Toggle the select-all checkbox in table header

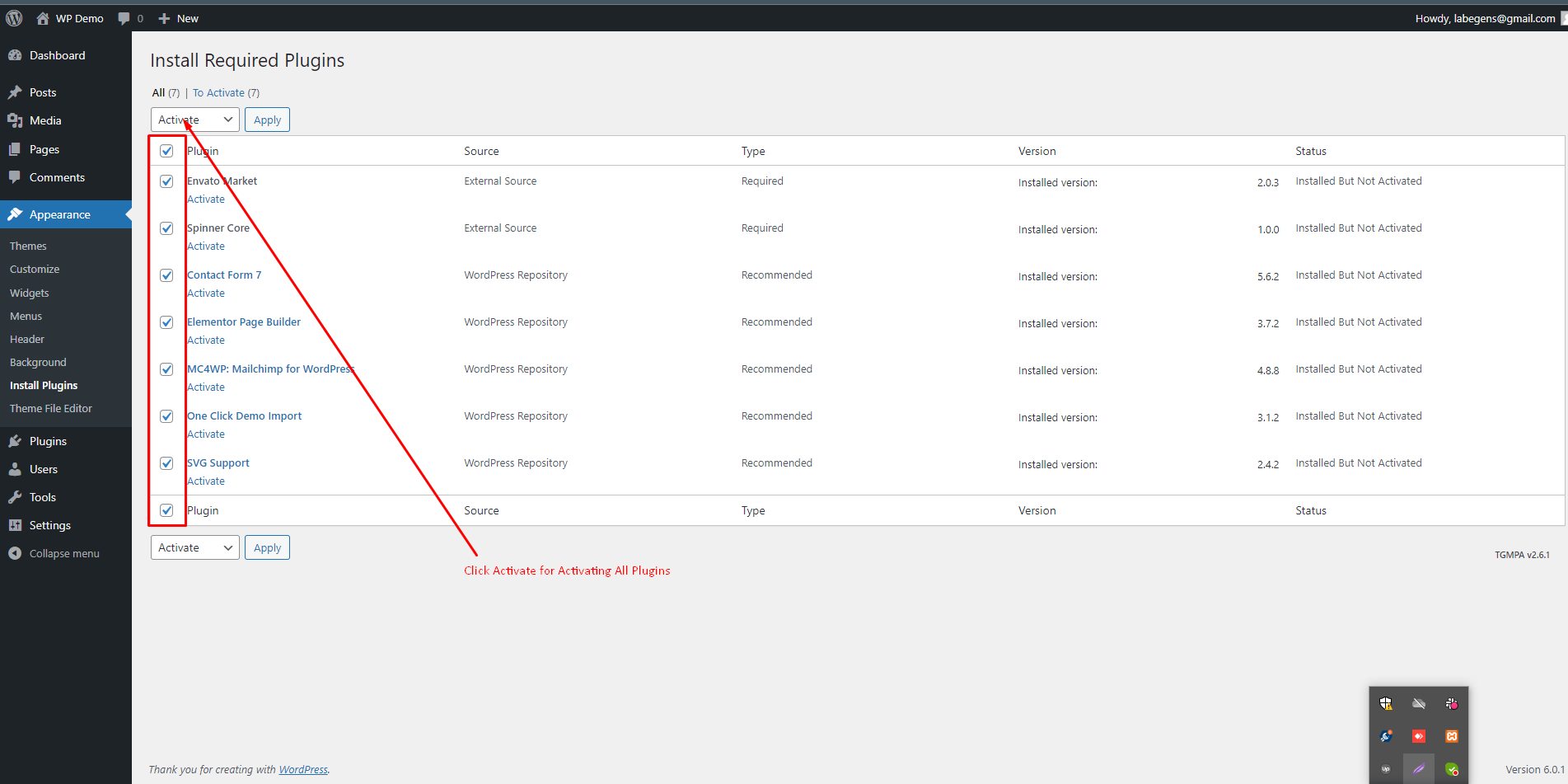[x=166, y=151]
